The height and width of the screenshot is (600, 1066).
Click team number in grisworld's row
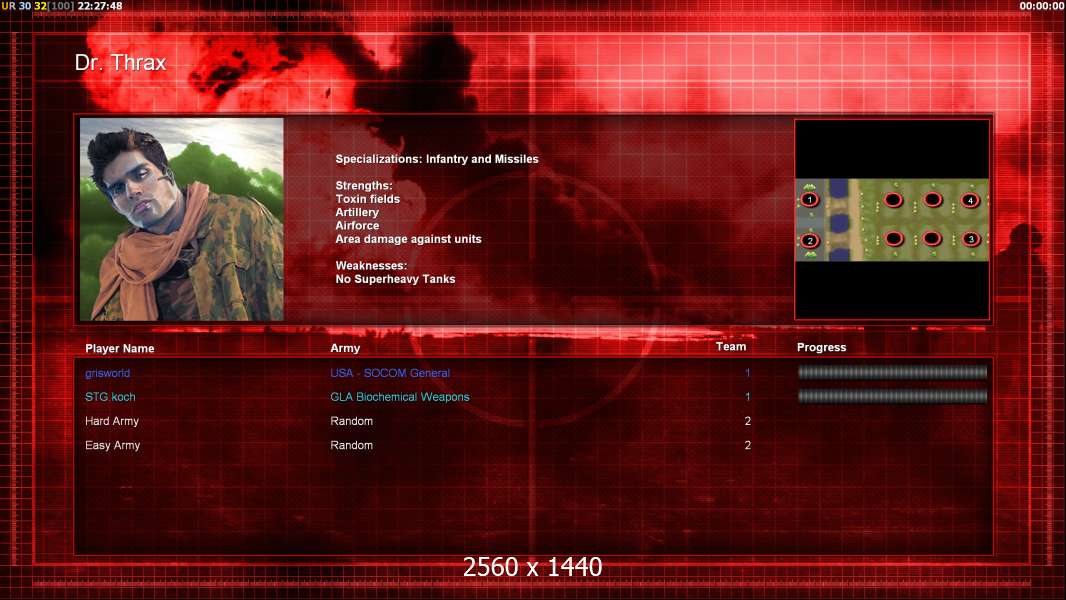(747, 373)
